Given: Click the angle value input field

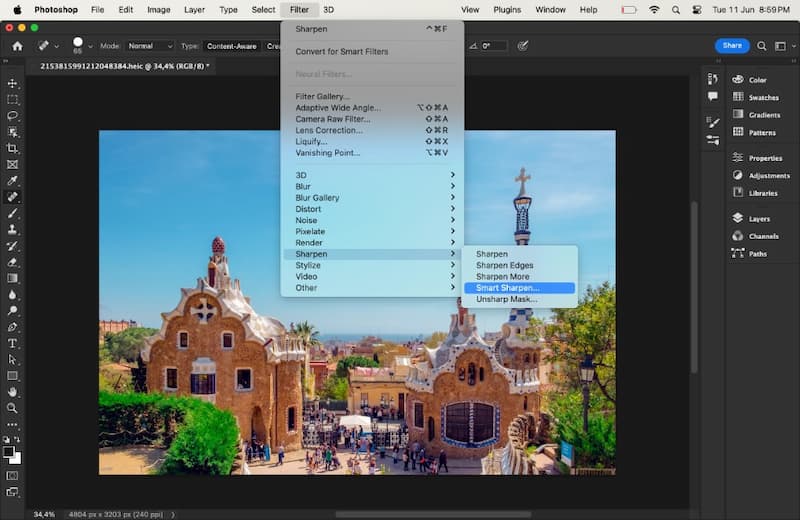Looking at the screenshot, I should point(493,46).
